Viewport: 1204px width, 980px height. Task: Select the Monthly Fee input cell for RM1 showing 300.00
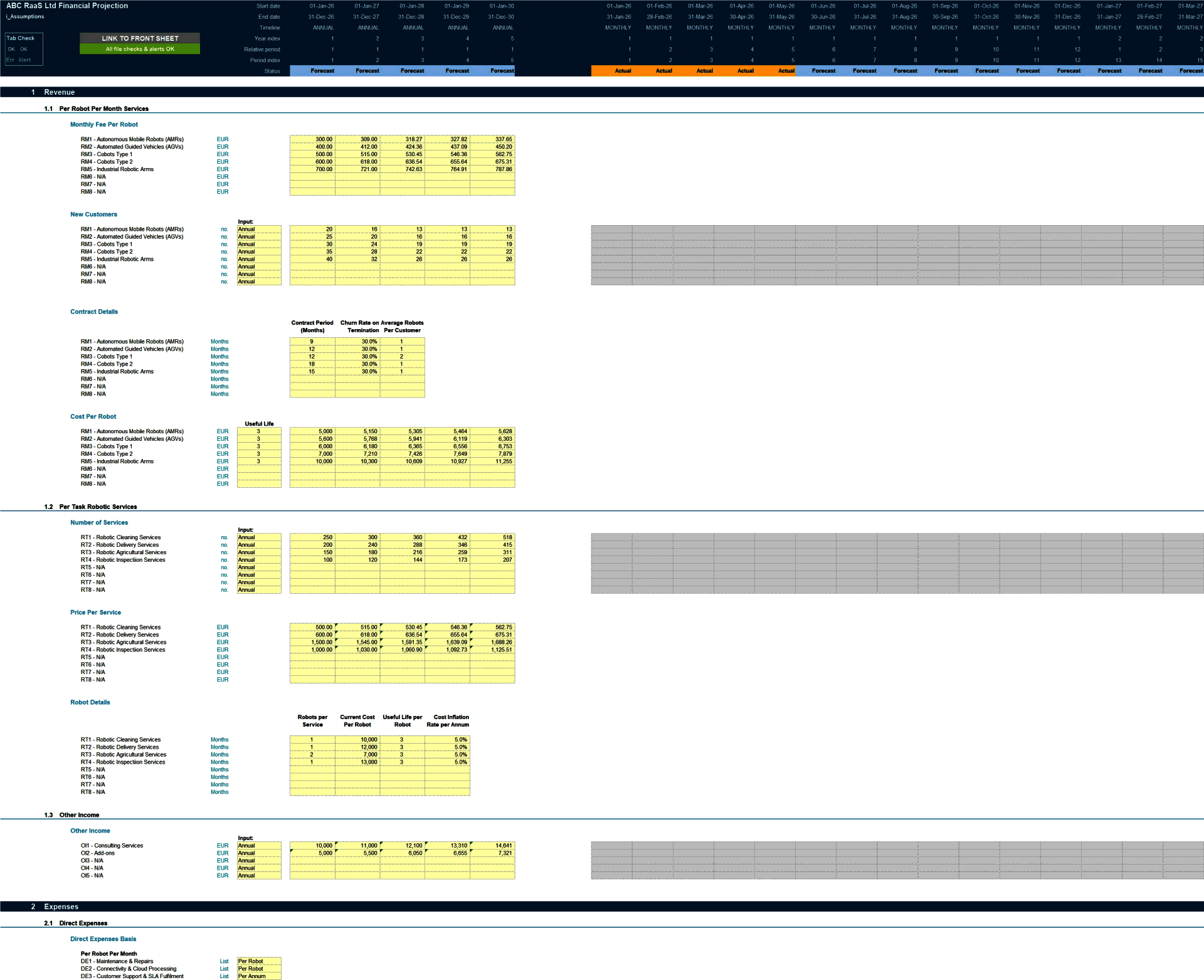pyautogui.click(x=314, y=139)
